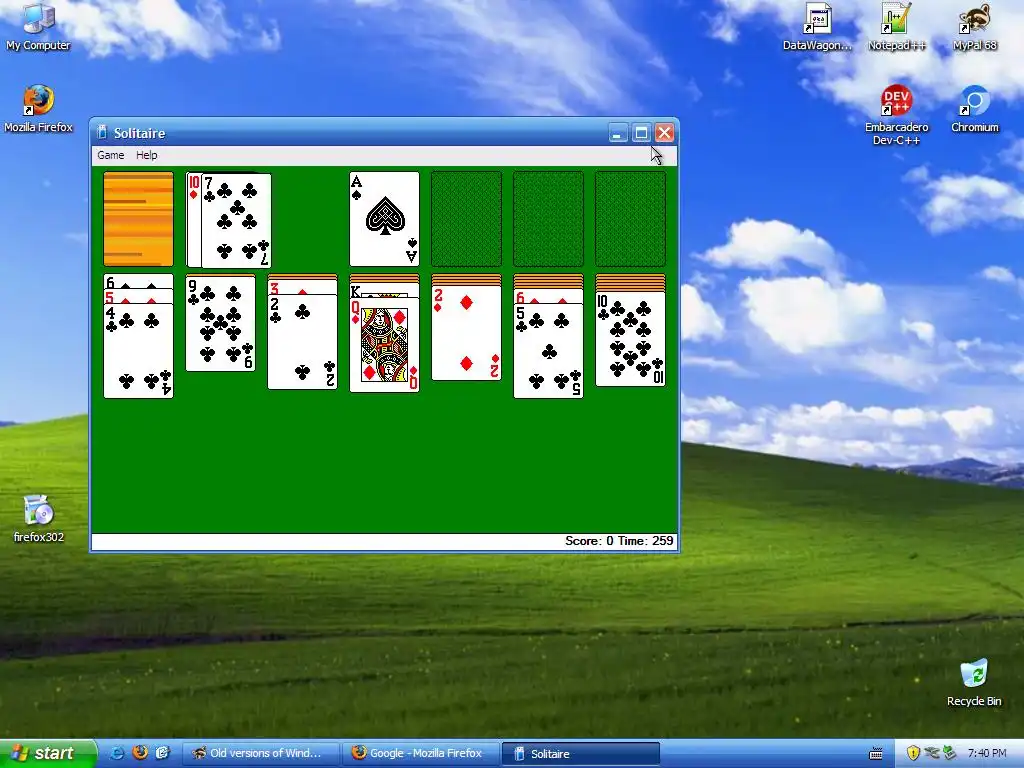Click the Score and Time status text
Image resolution: width=1024 pixels, height=768 pixels.
[x=618, y=541]
